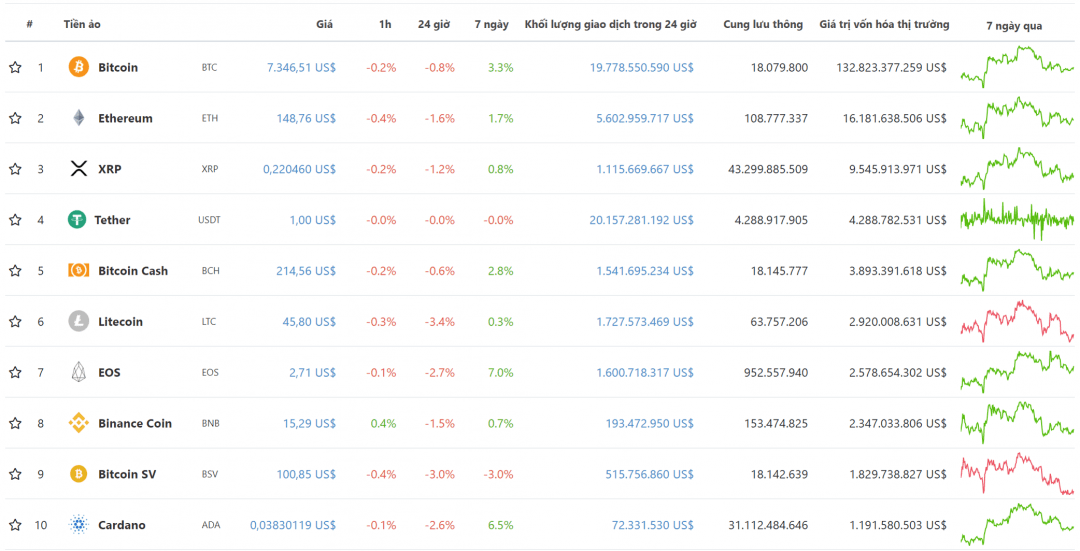Sort by the 1h change column
1080x551 pixels.
[x=385, y=24]
